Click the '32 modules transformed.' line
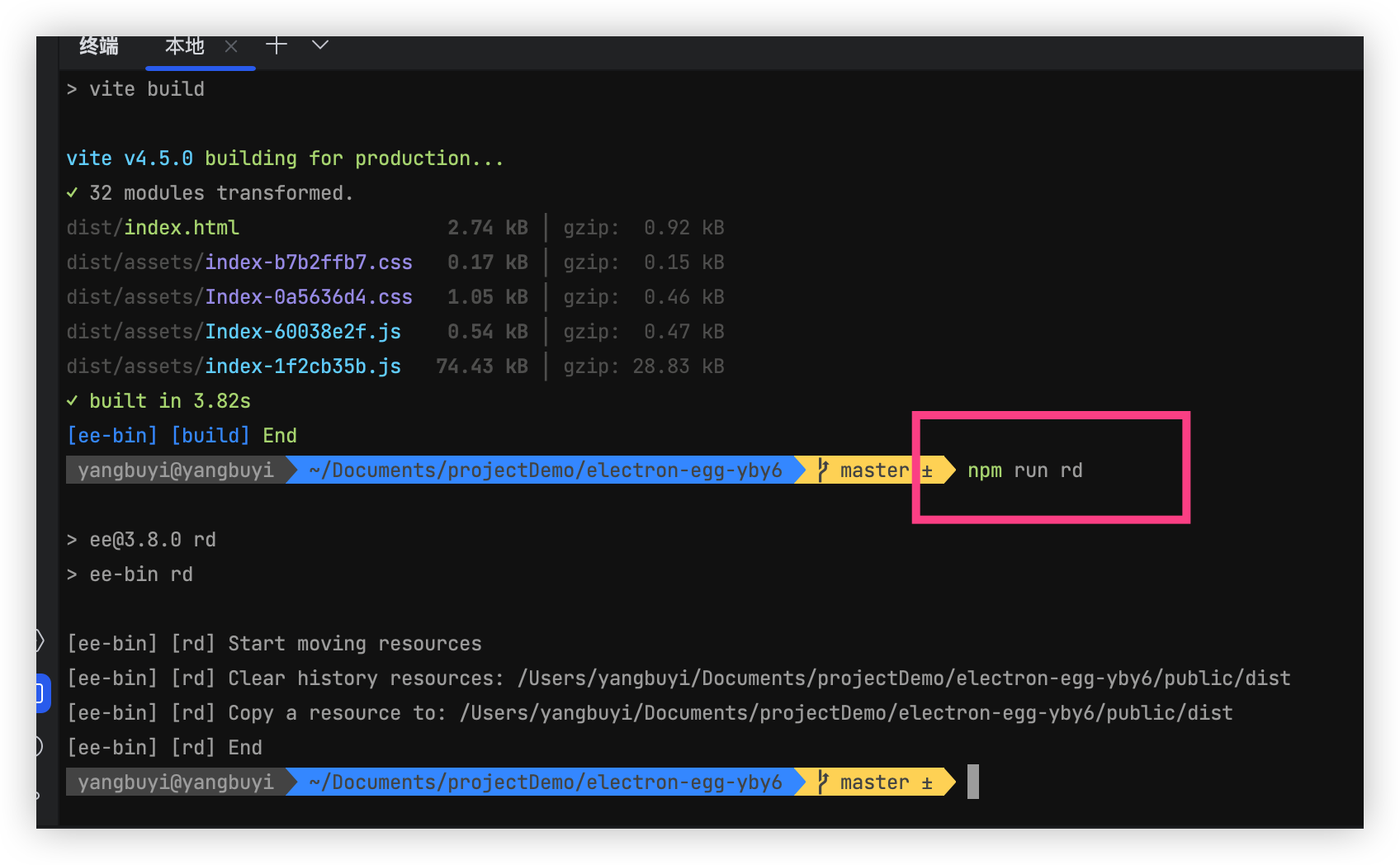 tap(210, 193)
